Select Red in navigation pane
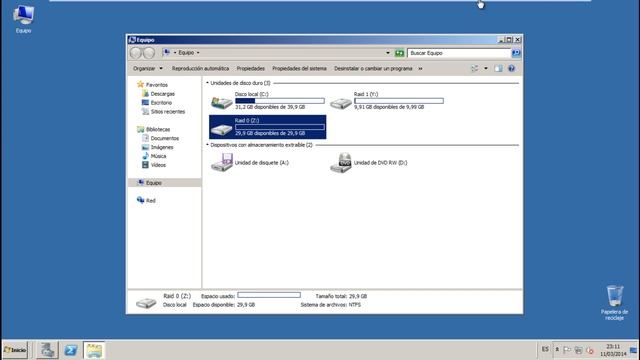640x360 pixels. coord(151,200)
